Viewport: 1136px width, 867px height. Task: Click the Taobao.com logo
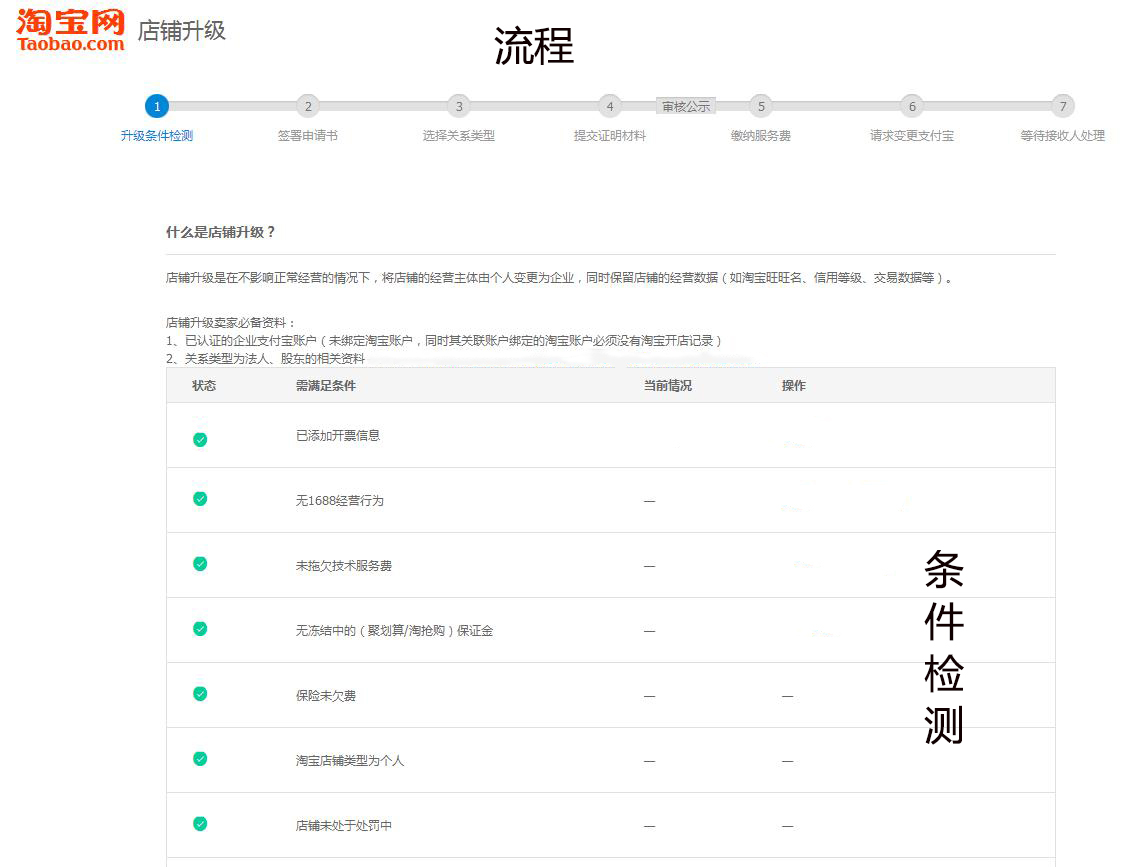(71, 30)
